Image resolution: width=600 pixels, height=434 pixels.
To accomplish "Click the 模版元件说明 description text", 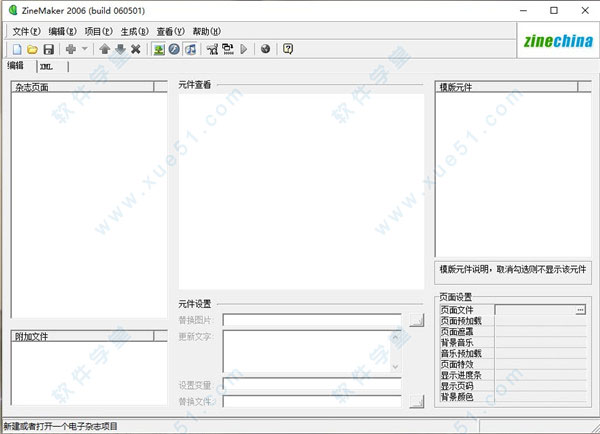I will pos(512,269).
